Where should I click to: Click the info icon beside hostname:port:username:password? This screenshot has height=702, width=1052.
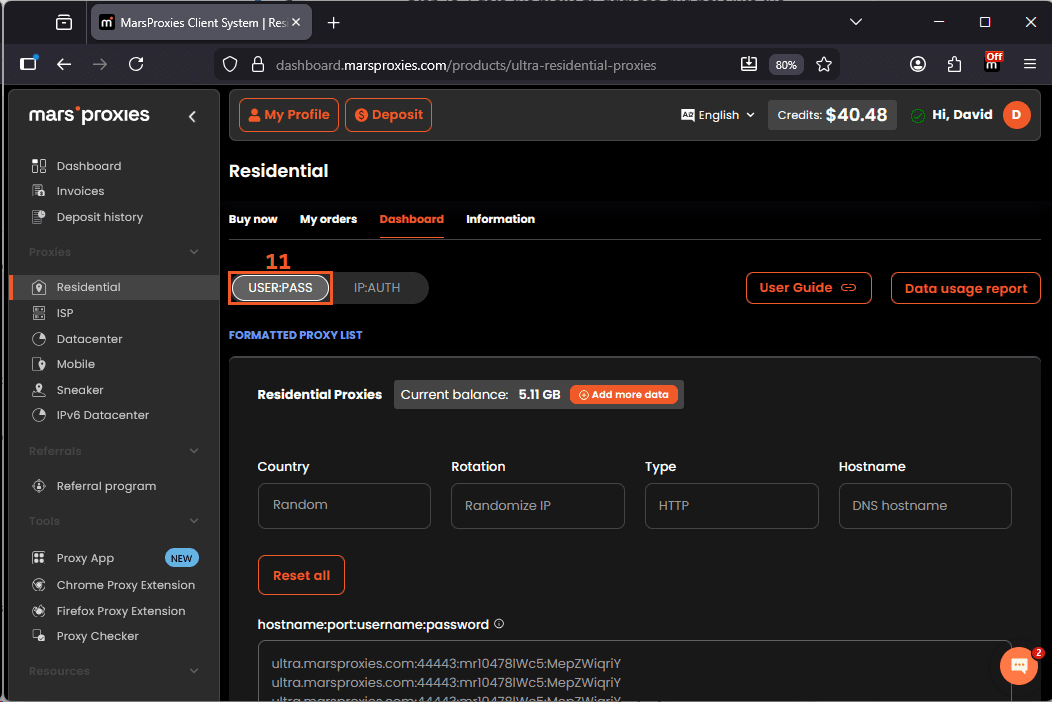pyautogui.click(x=499, y=623)
